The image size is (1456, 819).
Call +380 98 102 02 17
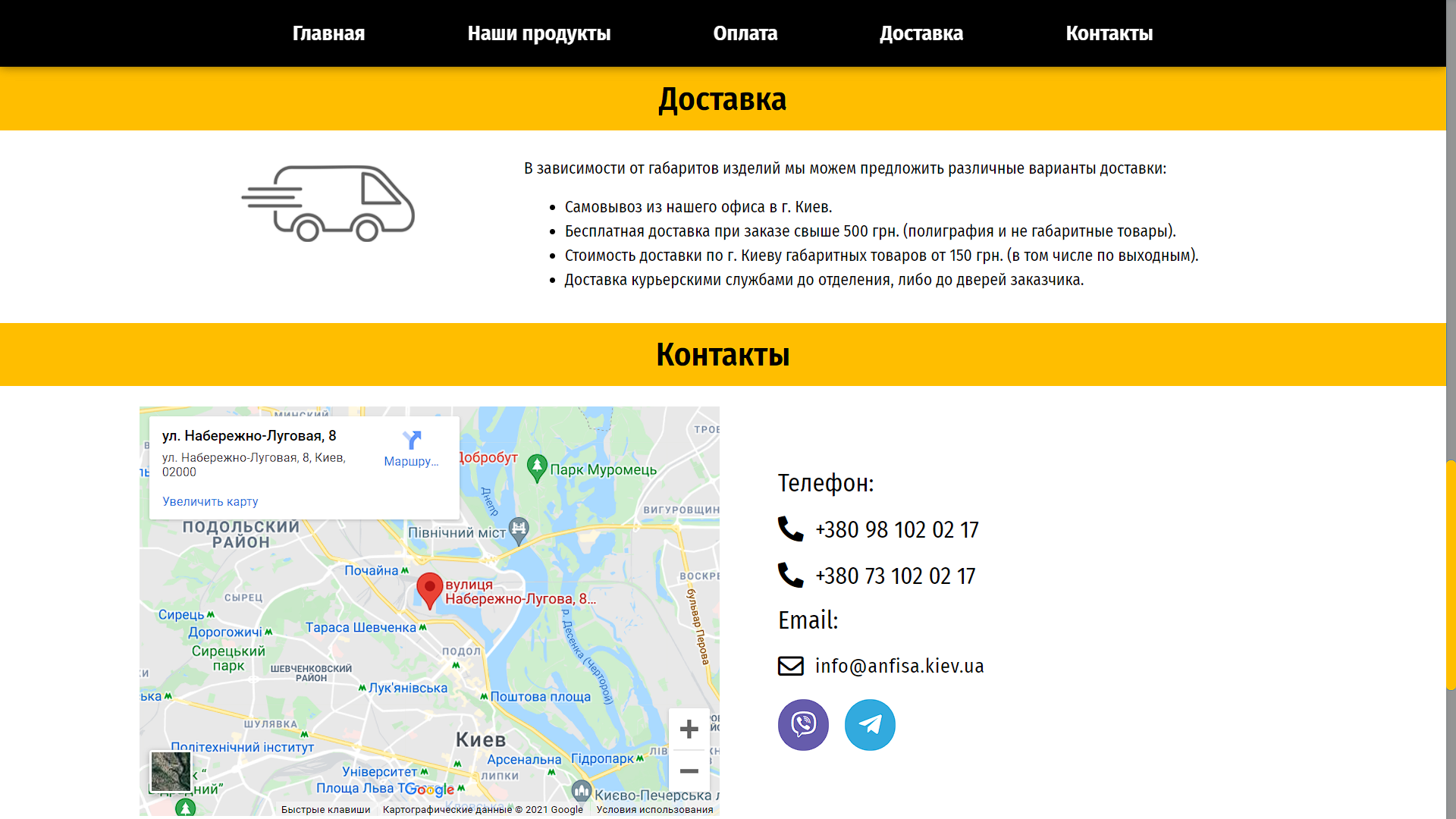(897, 529)
